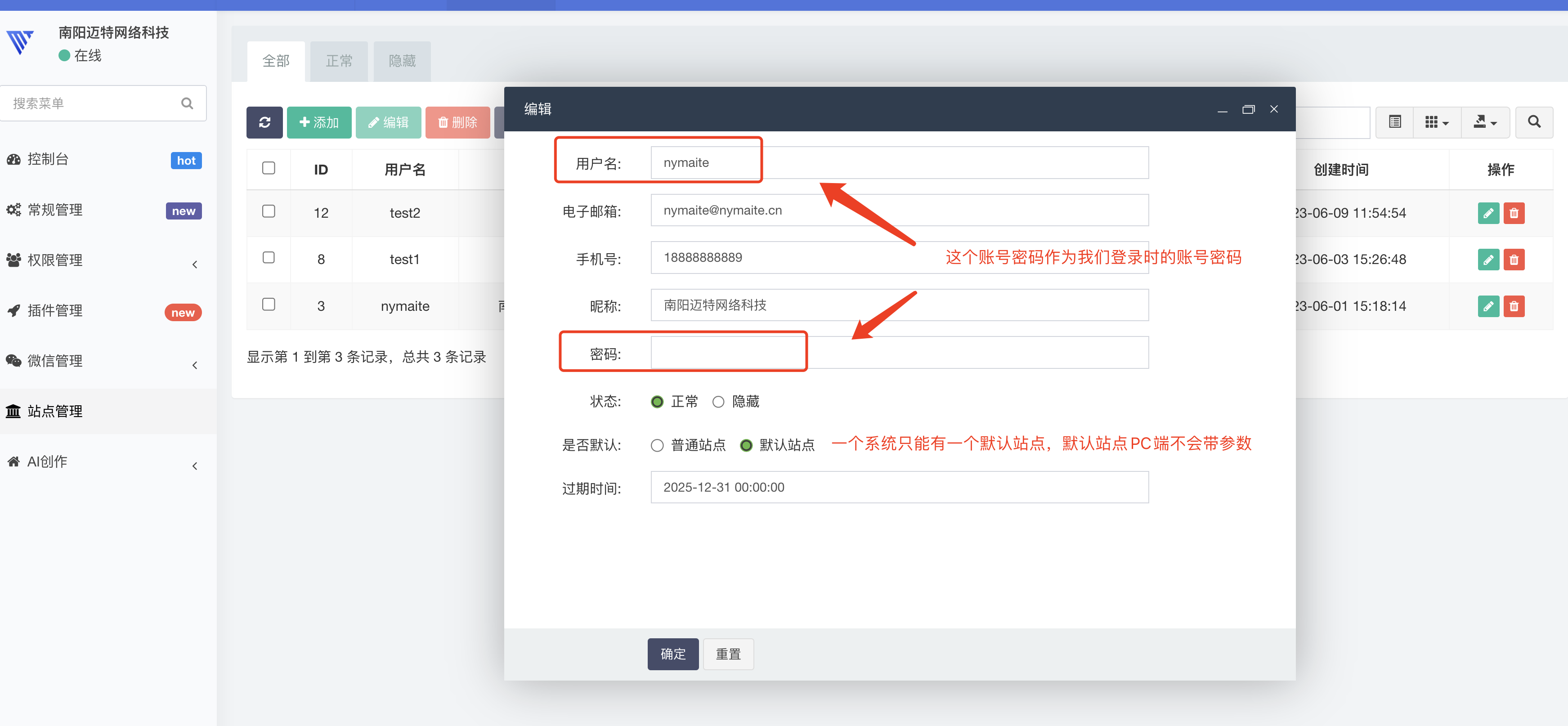Click the delete trash icon for nymaite record

[1515, 306]
